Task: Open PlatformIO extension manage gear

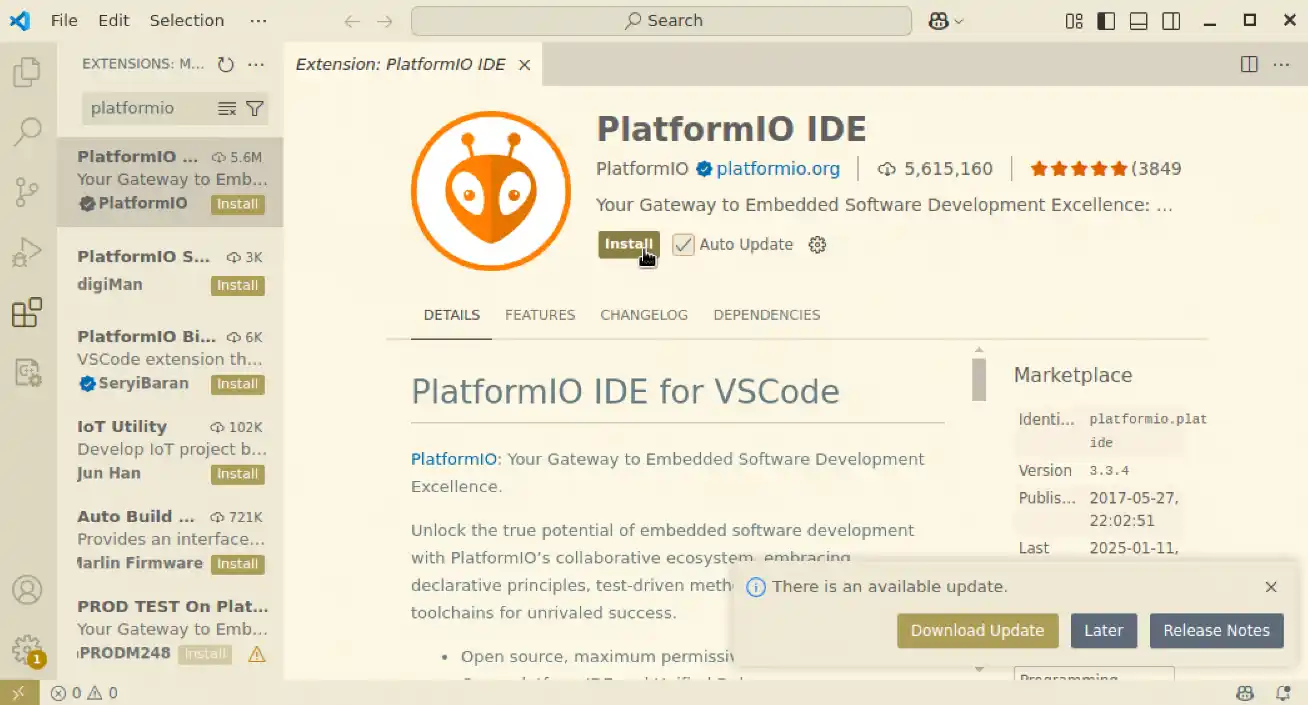Action: 817,245
